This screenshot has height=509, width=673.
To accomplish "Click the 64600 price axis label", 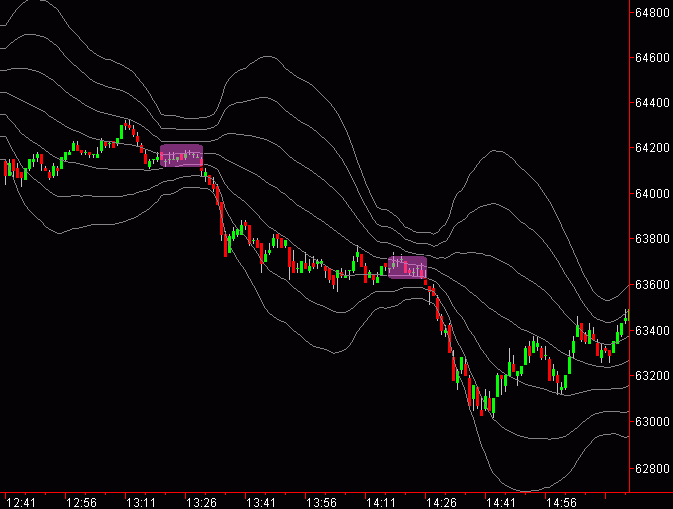I will point(652,58).
